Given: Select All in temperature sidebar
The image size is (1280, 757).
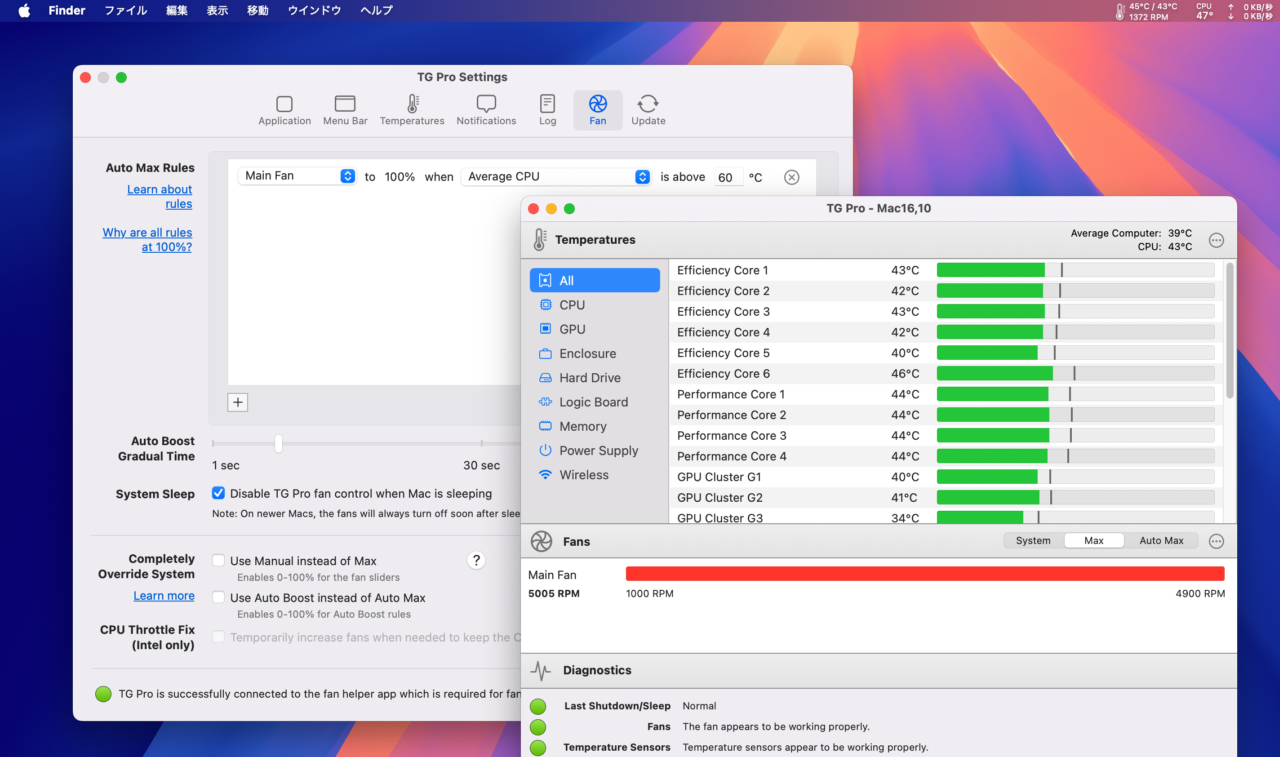Looking at the screenshot, I should tap(595, 281).
